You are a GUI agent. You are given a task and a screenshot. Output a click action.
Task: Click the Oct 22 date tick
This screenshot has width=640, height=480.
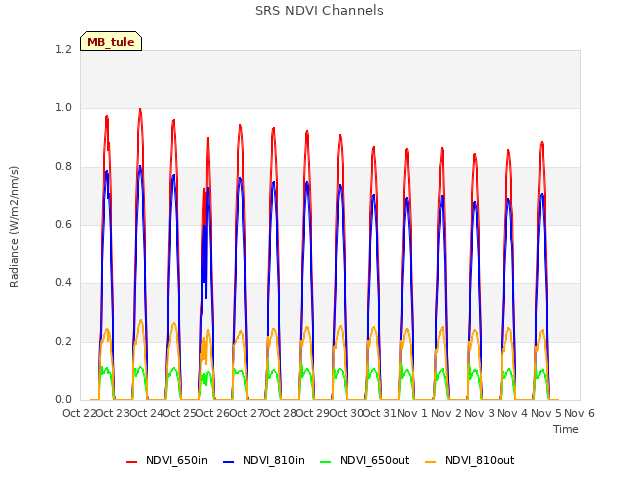(79, 413)
